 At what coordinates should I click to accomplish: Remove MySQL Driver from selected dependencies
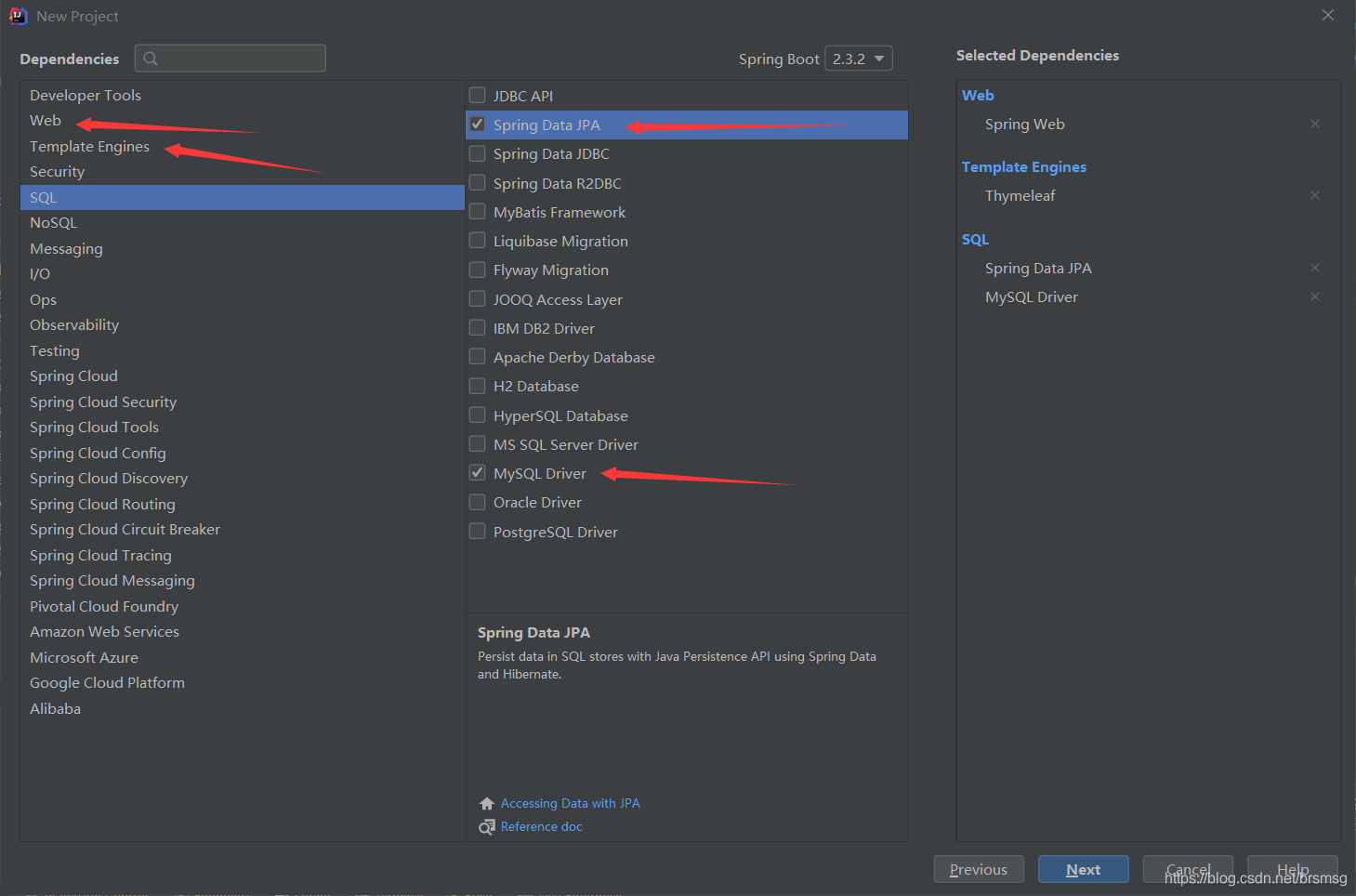[x=1314, y=296]
